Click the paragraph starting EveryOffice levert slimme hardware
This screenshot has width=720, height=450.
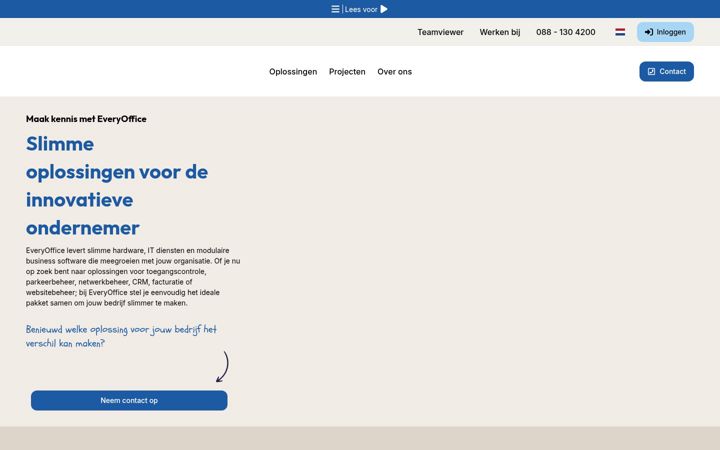pyautogui.click(x=133, y=276)
